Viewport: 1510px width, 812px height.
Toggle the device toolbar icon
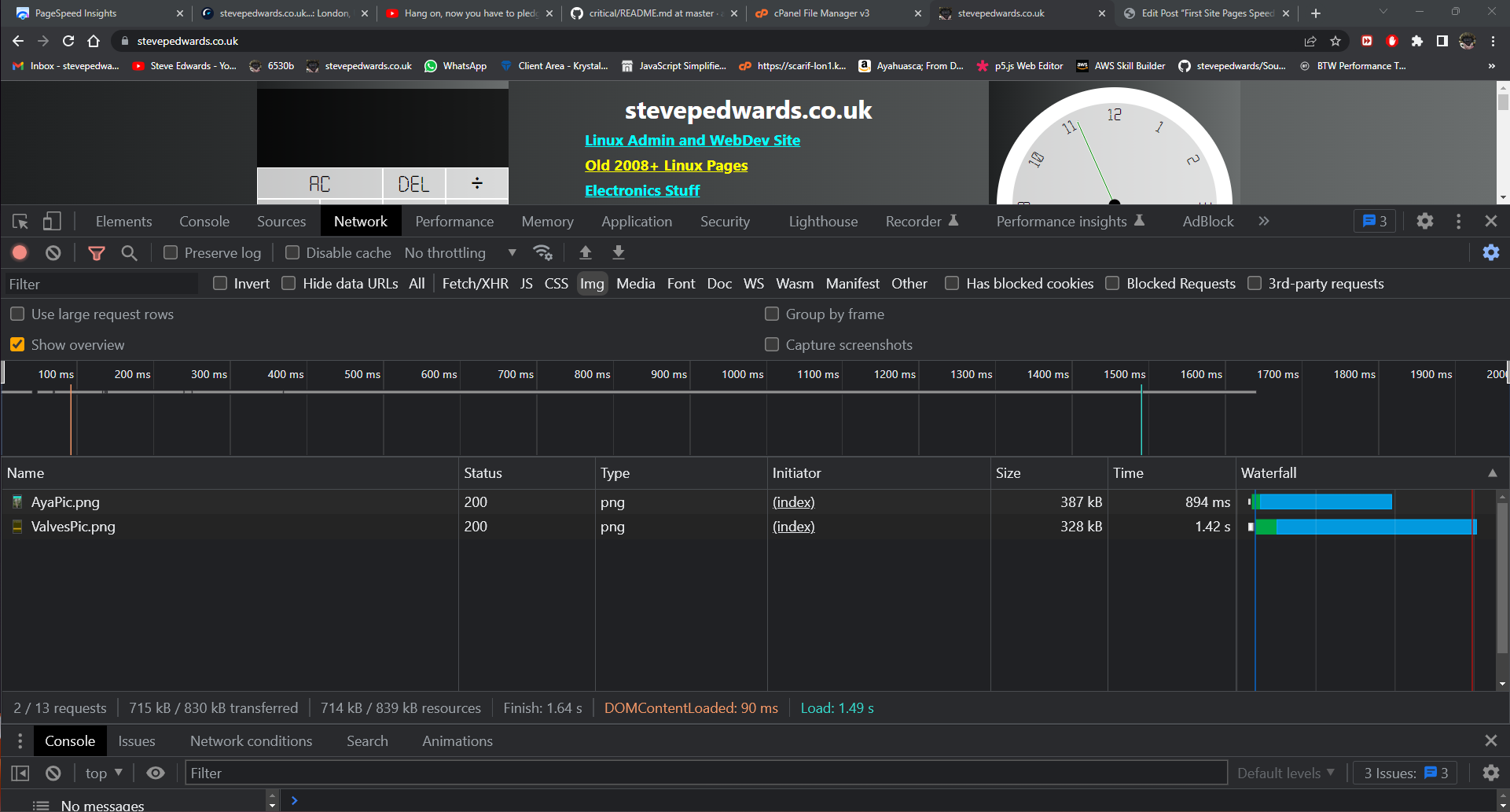click(x=52, y=222)
